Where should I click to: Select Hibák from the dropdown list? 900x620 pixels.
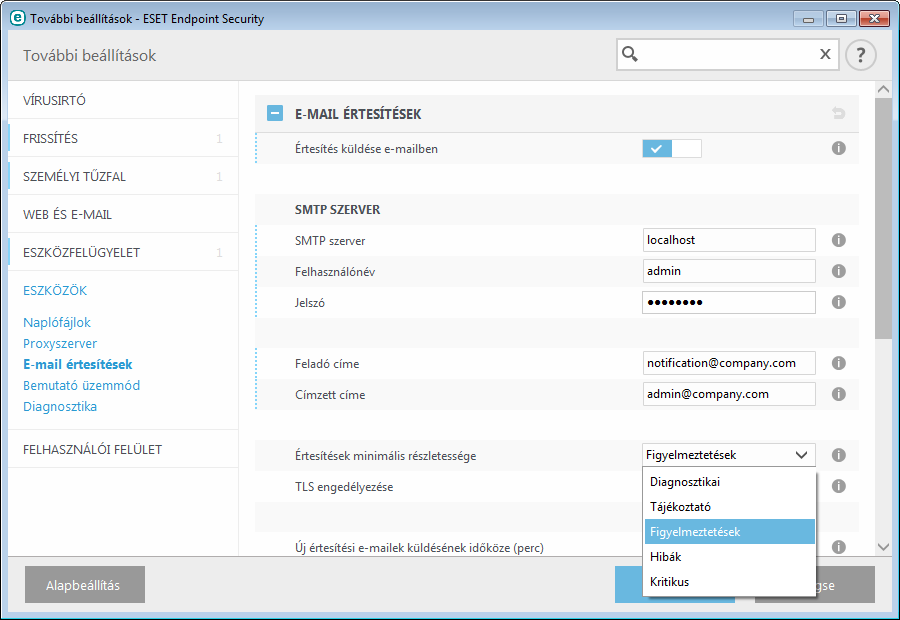tap(730, 557)
